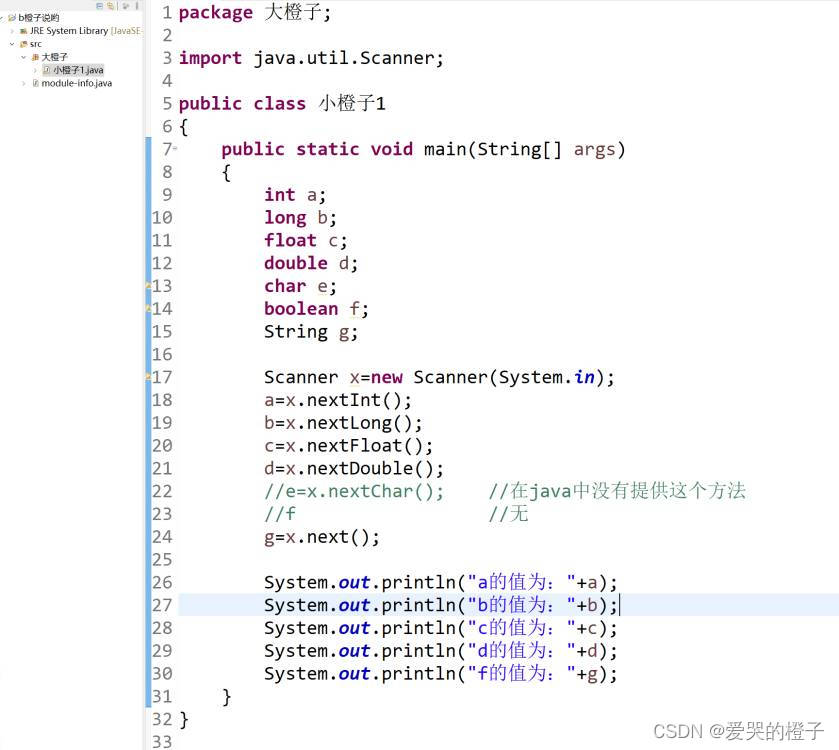Screen dimensions: 839x750
Task: Click println line printing 'f的值为'
Action: coord(440,674)
